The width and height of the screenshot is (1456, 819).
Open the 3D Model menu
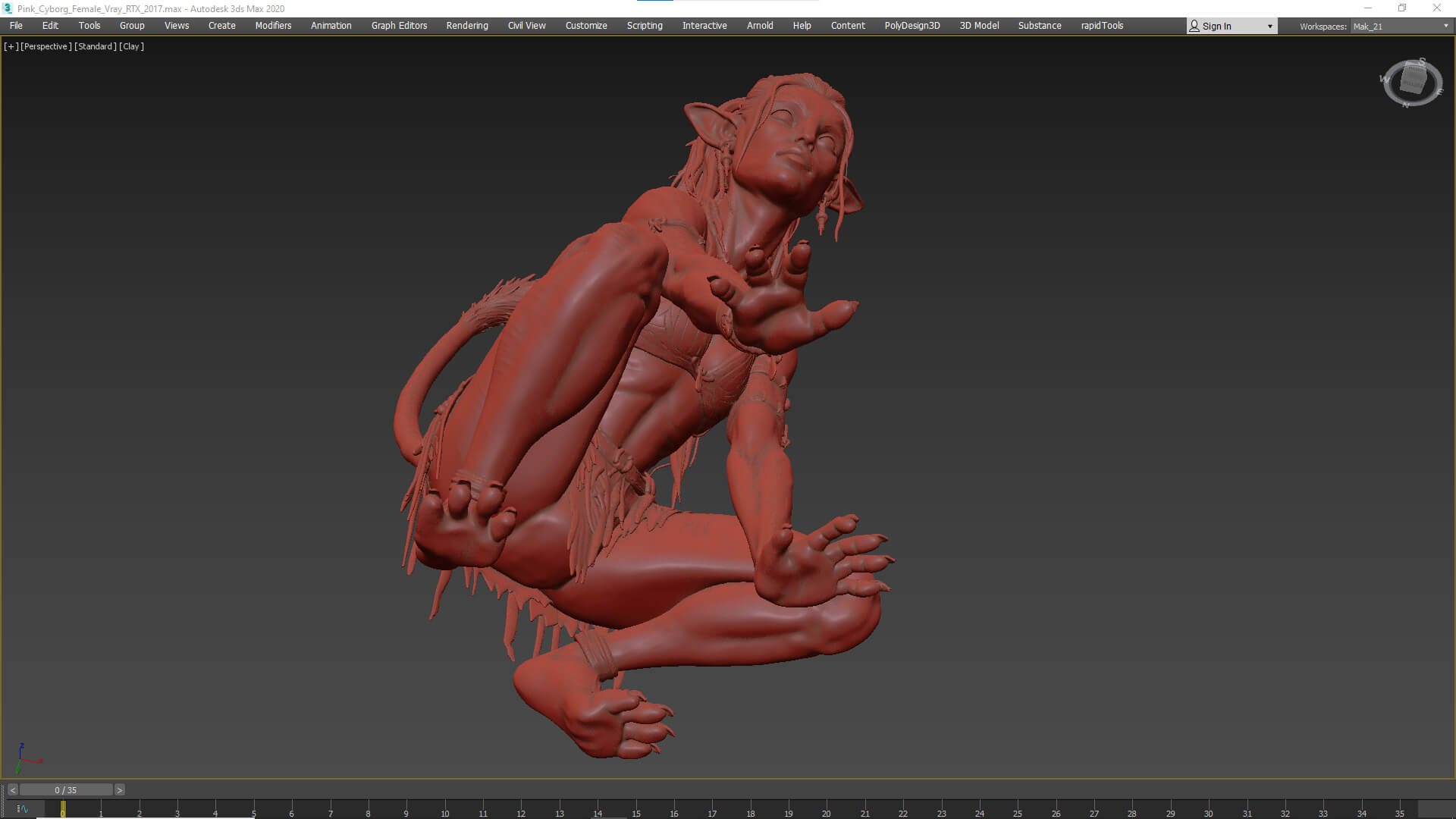(x=979, y=26)
